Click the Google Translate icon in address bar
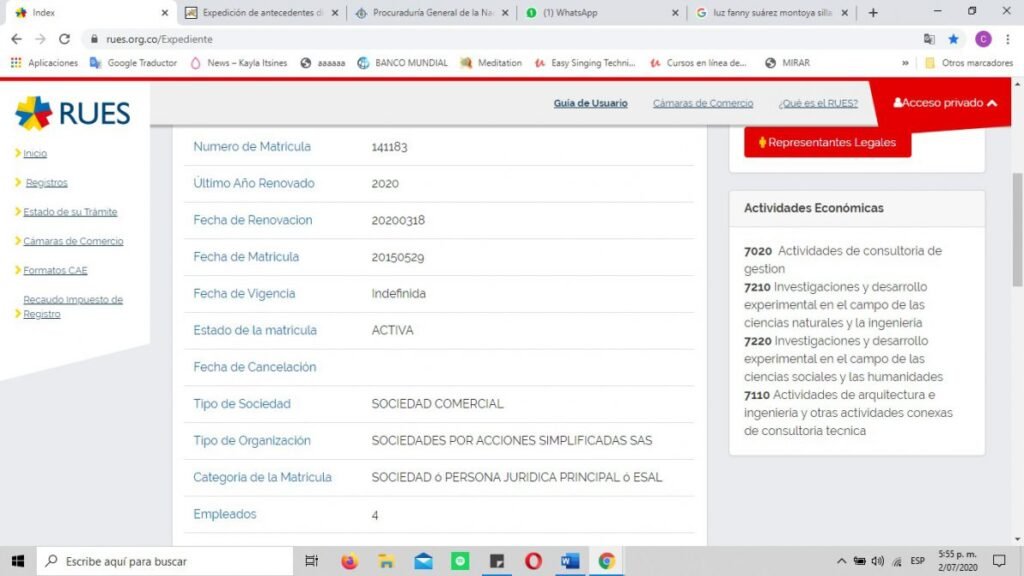This screenshot has width=1024, height=576. tap(929, 39)
